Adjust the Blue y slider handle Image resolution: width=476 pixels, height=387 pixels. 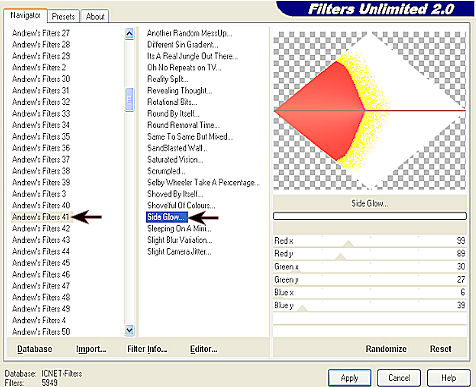coord(302,308)
